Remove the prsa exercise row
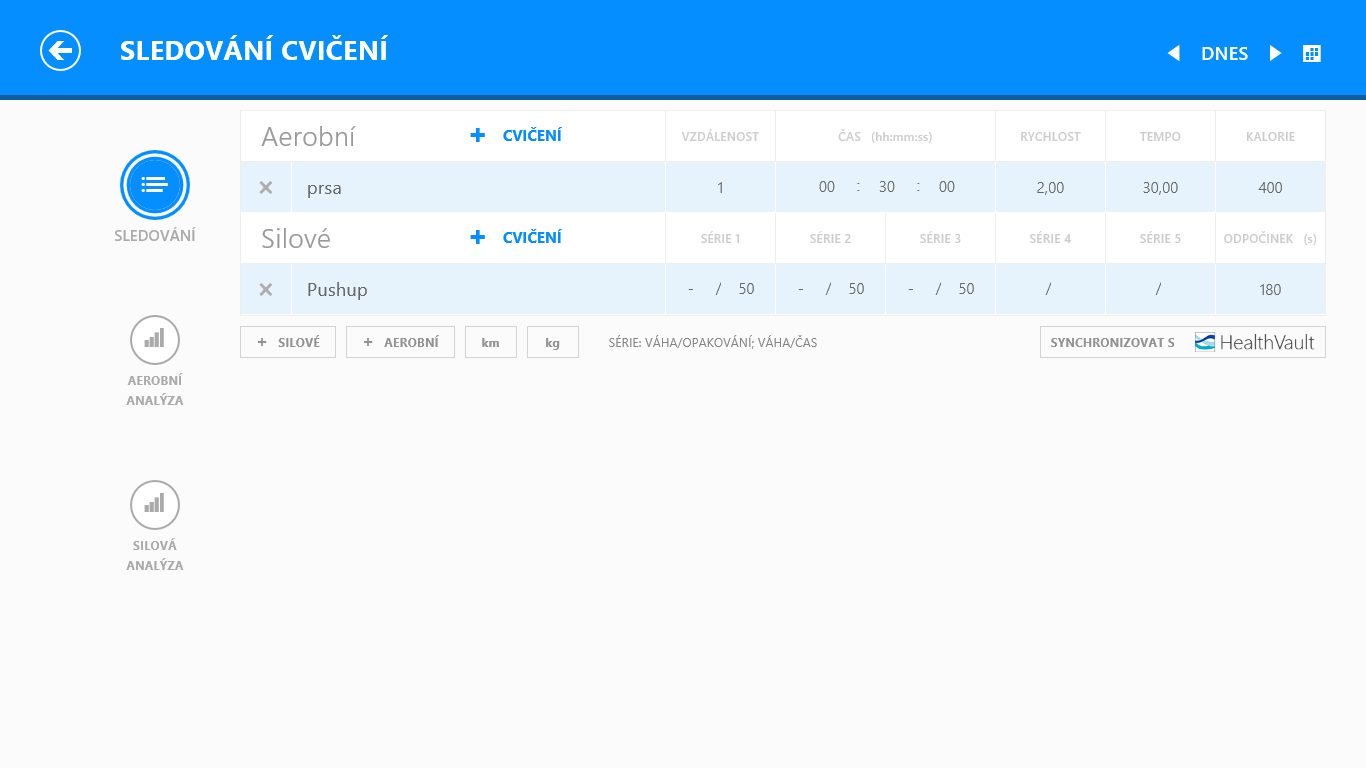 [266, 187]
